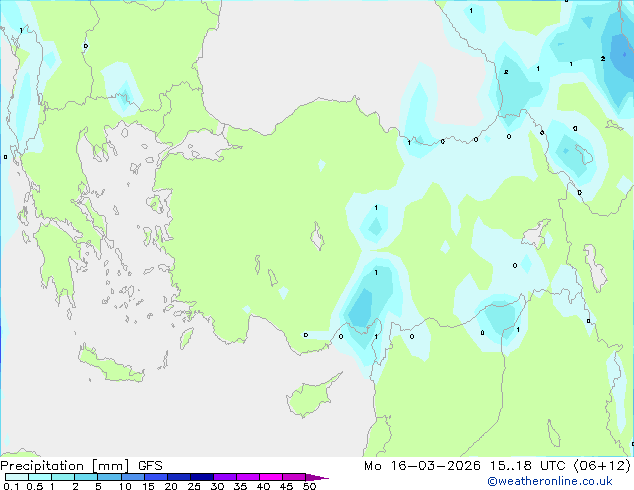Click the 30–35 mm purple legend box

tap(225, 477)
